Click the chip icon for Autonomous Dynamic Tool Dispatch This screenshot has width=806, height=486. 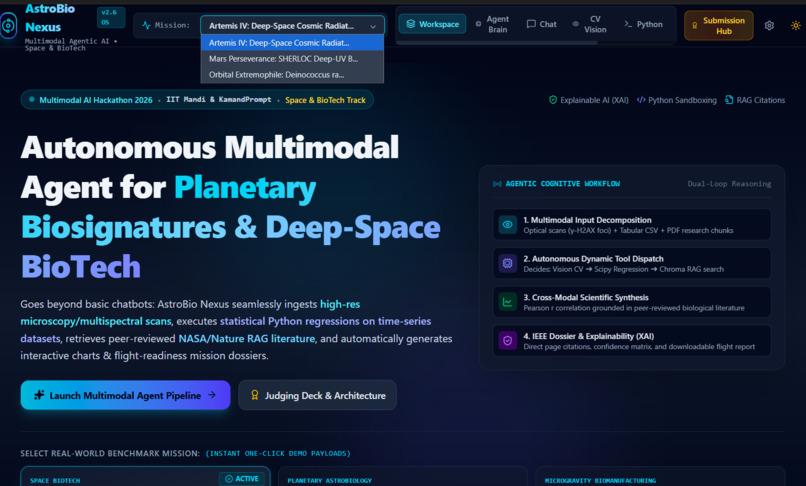pyautogui.click(x=507, y=263)
